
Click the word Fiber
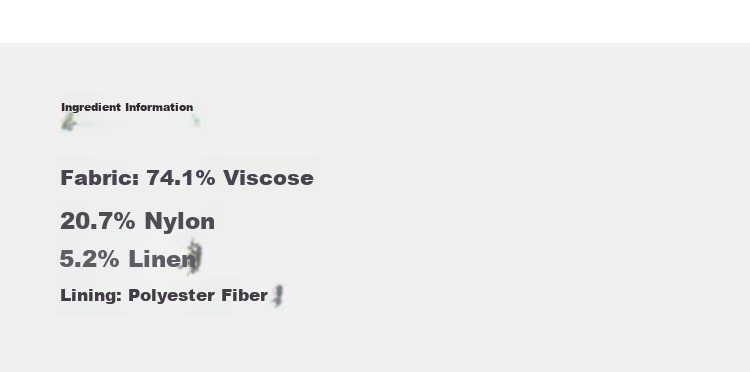coord(244,295)
